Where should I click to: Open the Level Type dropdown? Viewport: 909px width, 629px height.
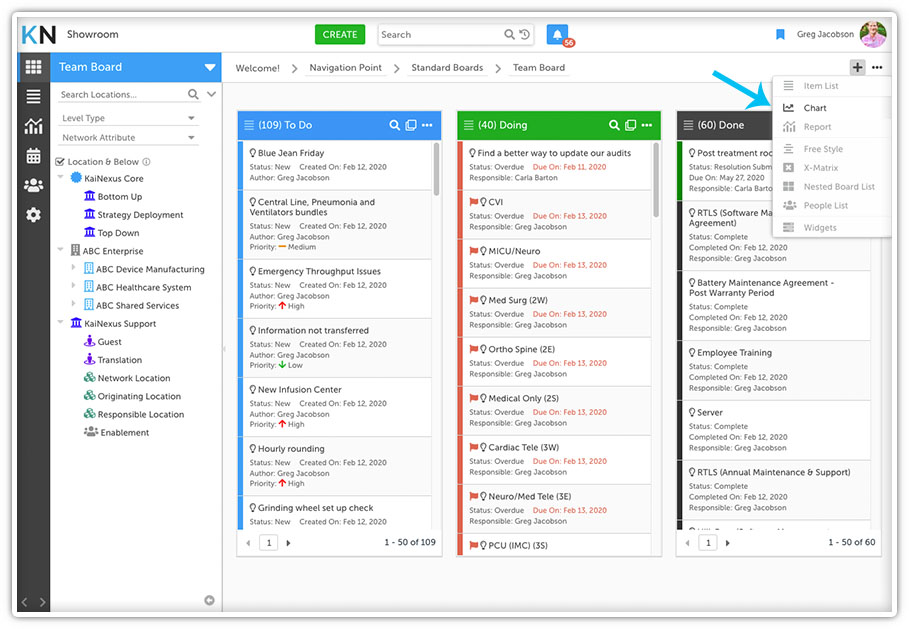[128, 118]
